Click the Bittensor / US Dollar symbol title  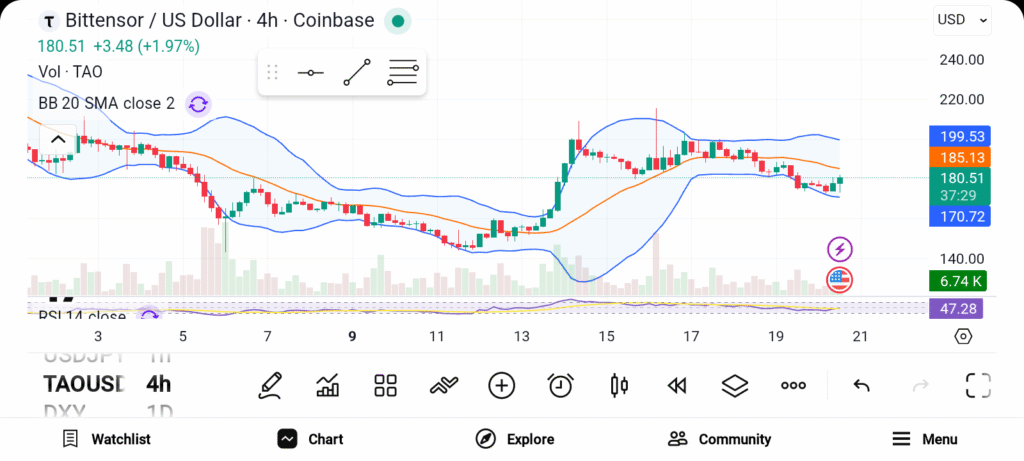tap(220, 21)
